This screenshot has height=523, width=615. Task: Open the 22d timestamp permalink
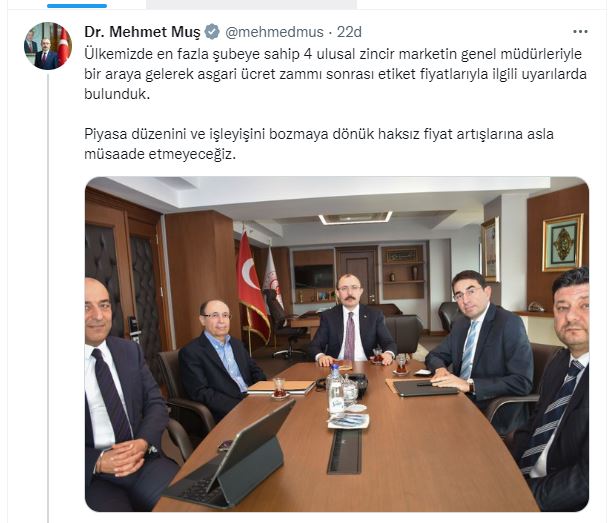(349, 32)
